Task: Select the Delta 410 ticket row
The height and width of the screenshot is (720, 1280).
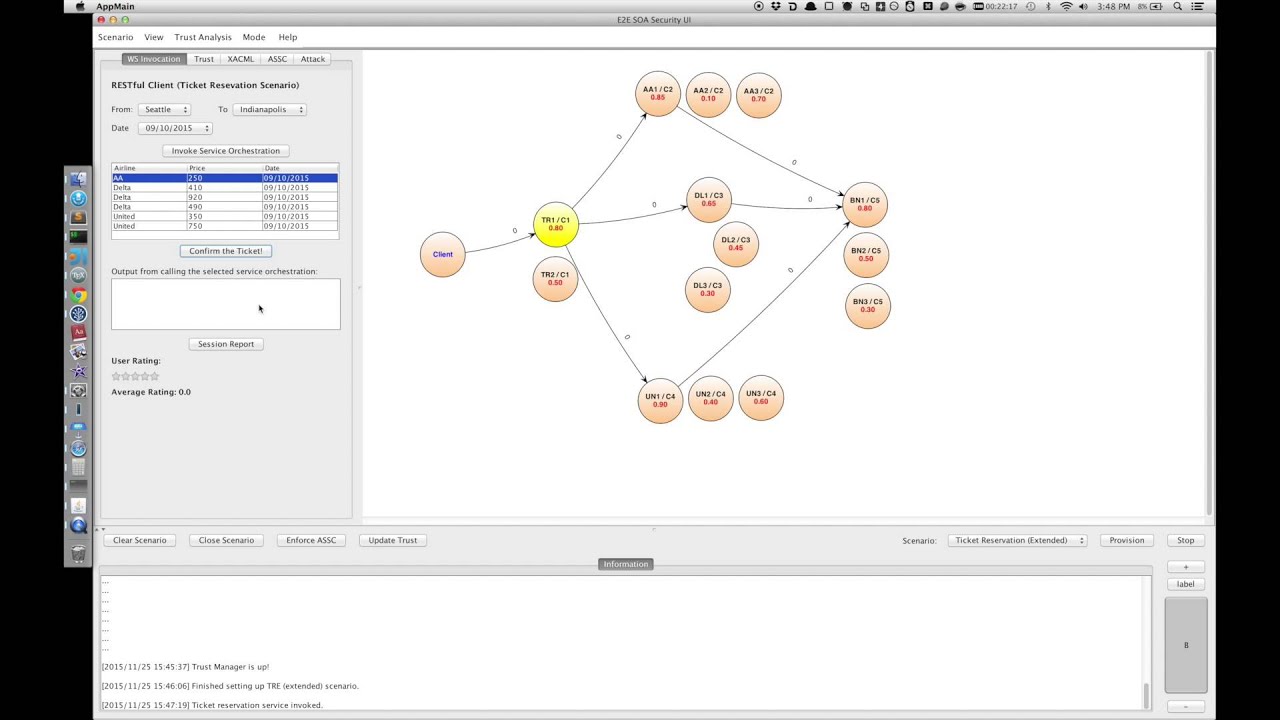Action: 225,188
